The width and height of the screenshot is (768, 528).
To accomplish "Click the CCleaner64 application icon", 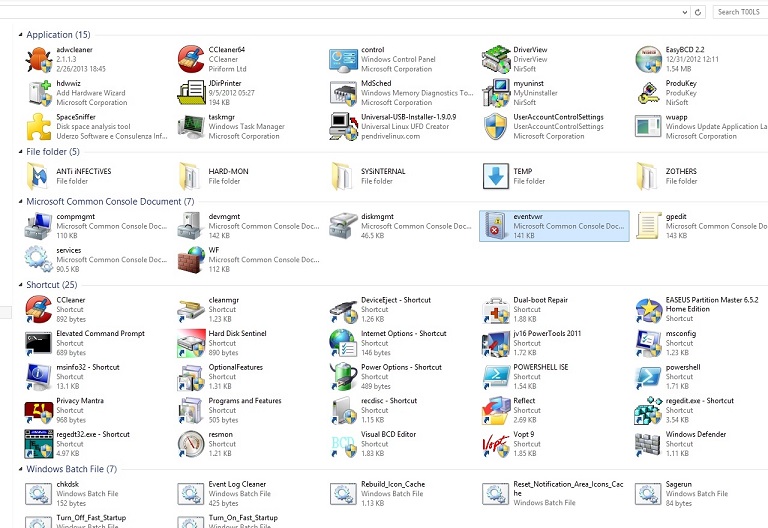I will (x=191, y=59).
